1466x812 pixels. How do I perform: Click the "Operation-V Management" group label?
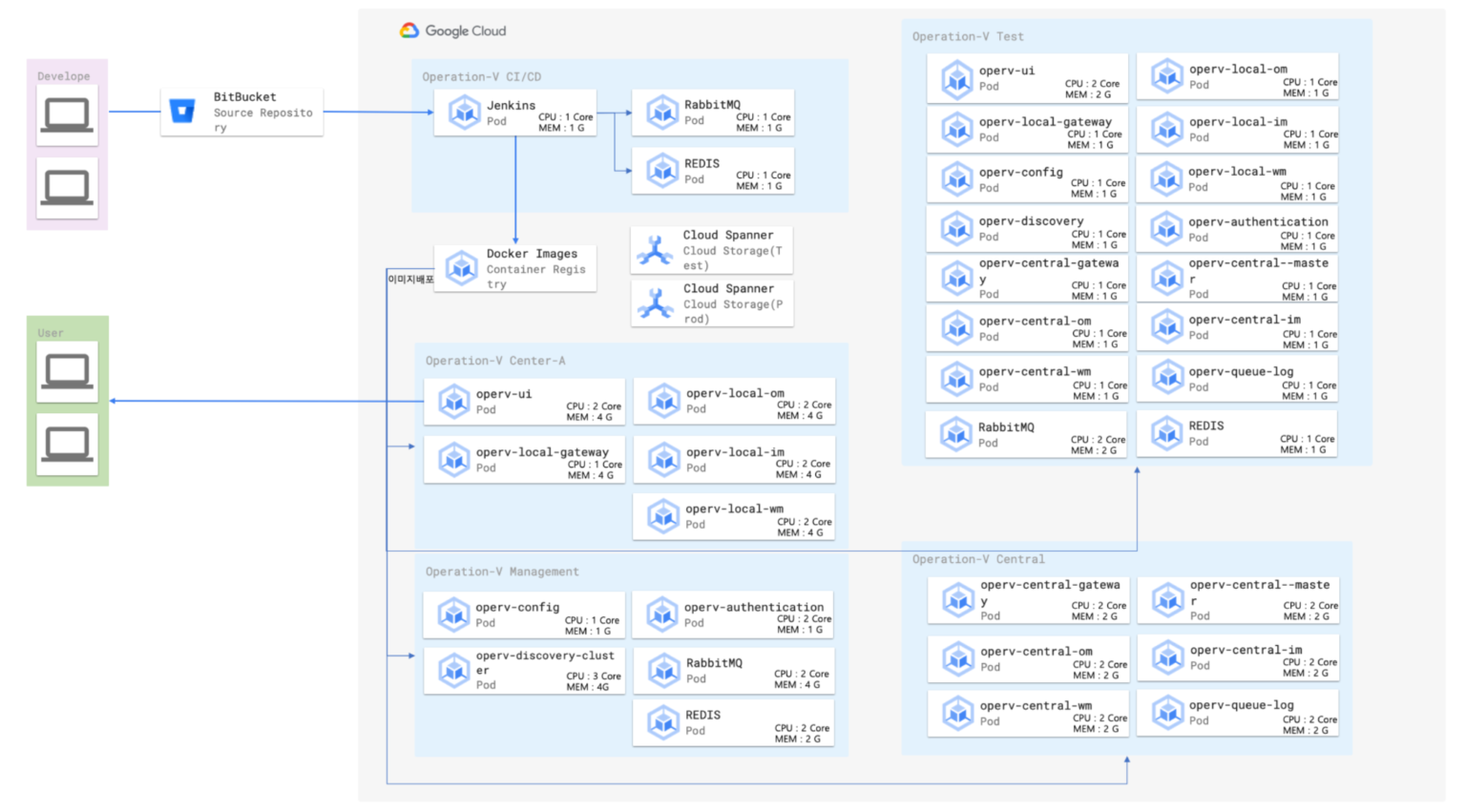coord(502,572)
